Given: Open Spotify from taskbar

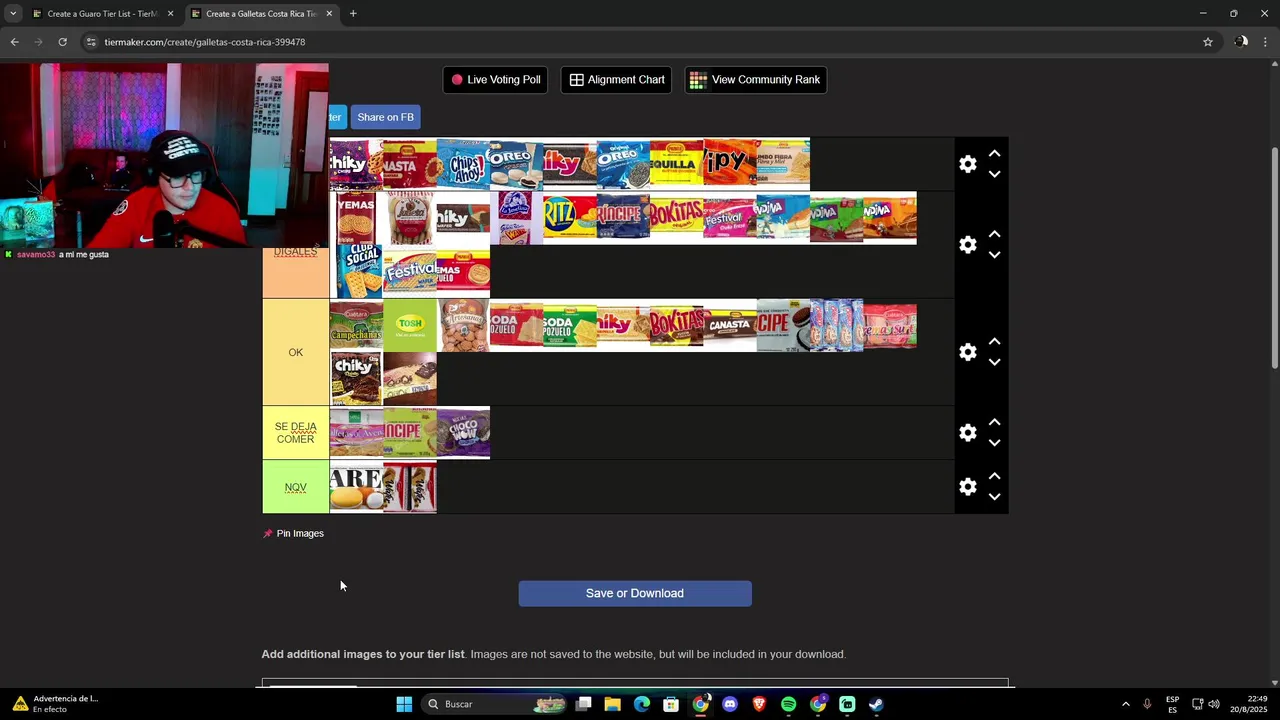Looking at the screenshot, I should click(788, 704).
